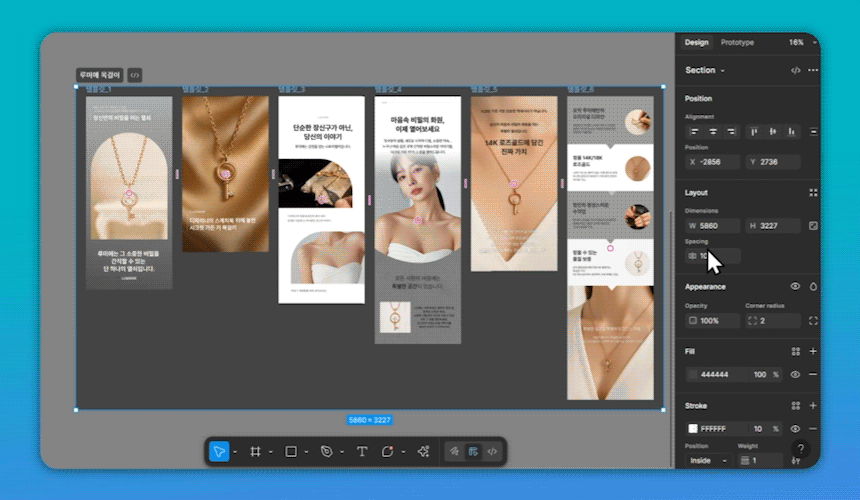The width and height of the screenshot is (860, 500).
Task: Select the Design tab
Action: coord(696,43)
